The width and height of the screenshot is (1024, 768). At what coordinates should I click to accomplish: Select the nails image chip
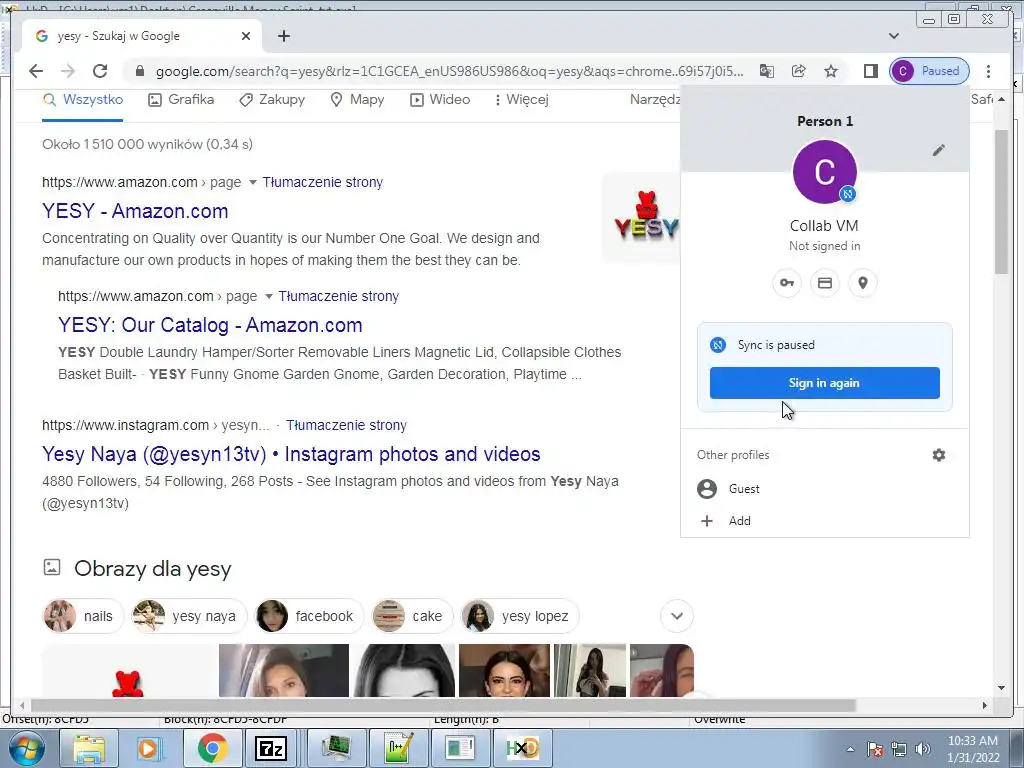(83, 616)
